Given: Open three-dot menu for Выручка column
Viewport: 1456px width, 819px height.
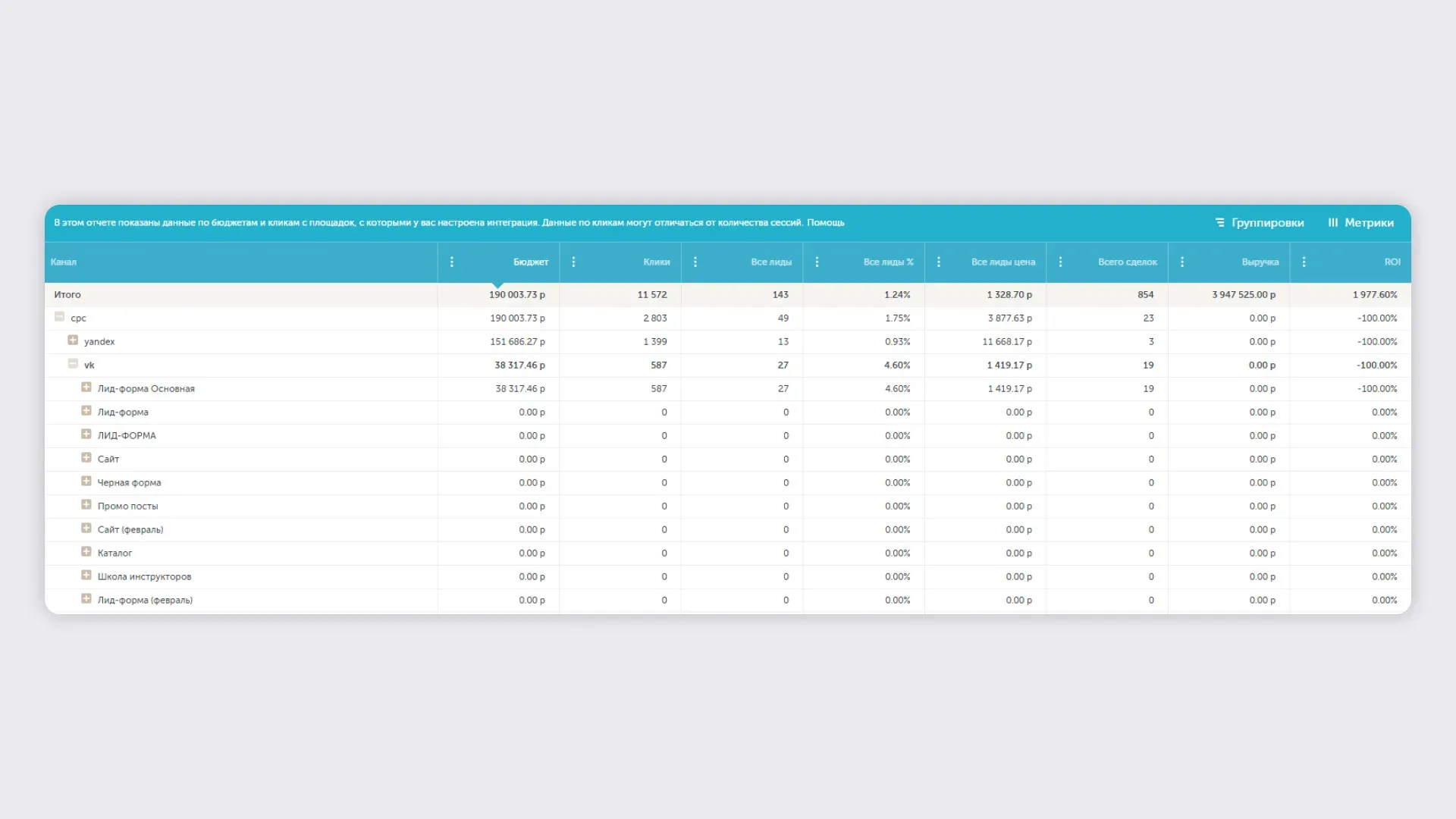Looking at the screenshot, I should click(x=1182, y=262).
